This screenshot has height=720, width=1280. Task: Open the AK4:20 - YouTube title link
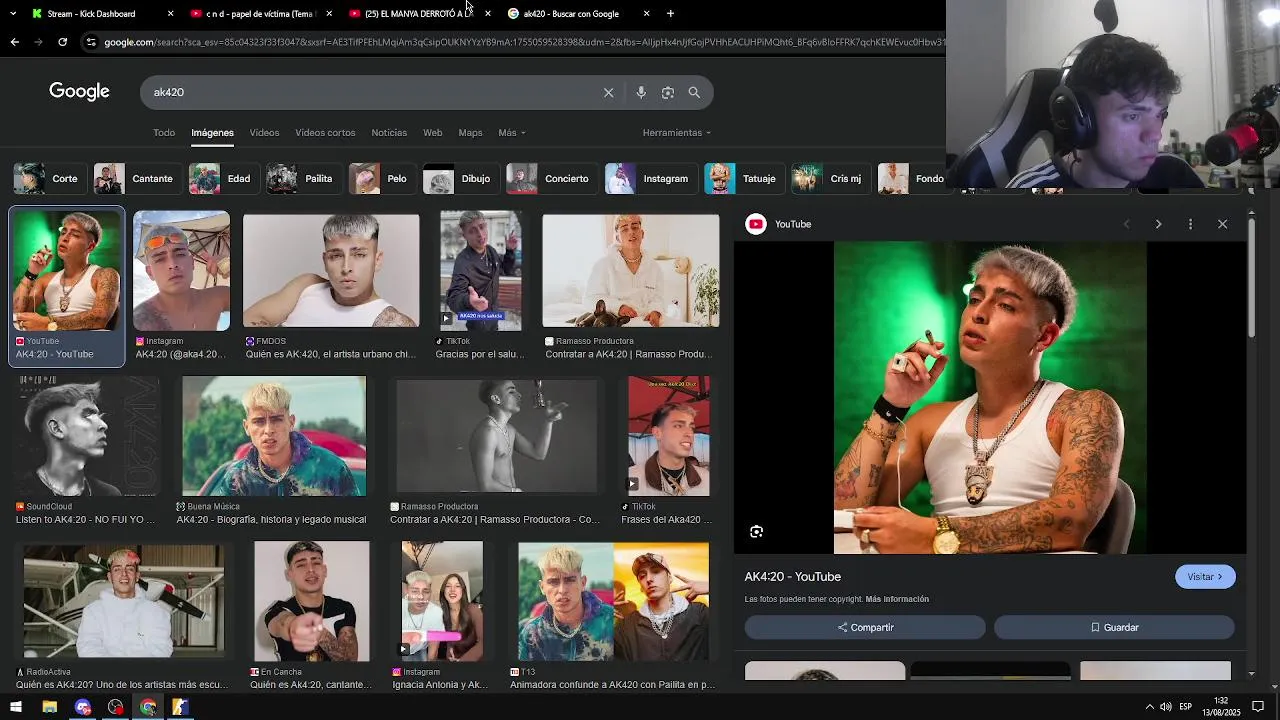pyautogui.click(x=792, y=577)
